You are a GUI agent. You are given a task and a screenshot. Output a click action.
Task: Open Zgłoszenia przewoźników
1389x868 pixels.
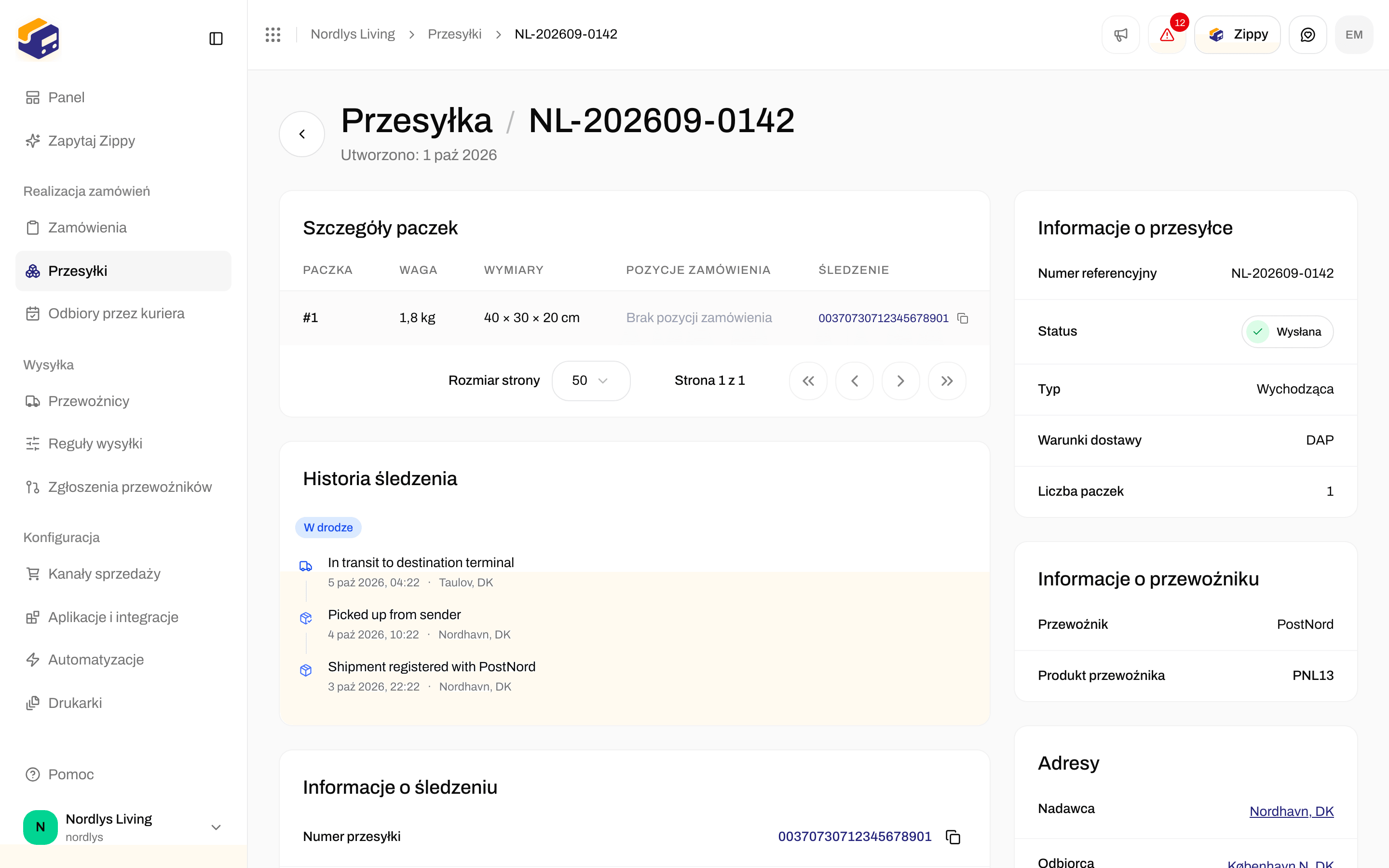123,487
